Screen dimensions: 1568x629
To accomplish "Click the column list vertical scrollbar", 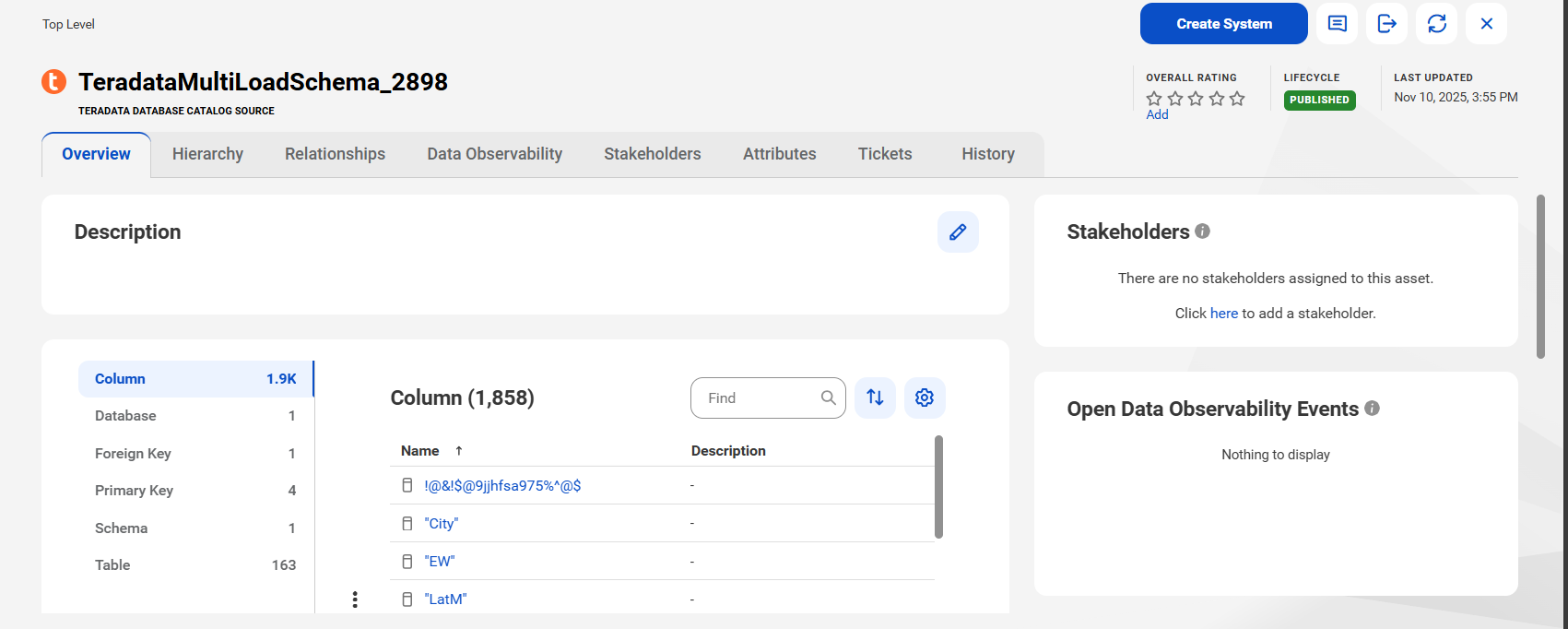I will tap(938, 487).
